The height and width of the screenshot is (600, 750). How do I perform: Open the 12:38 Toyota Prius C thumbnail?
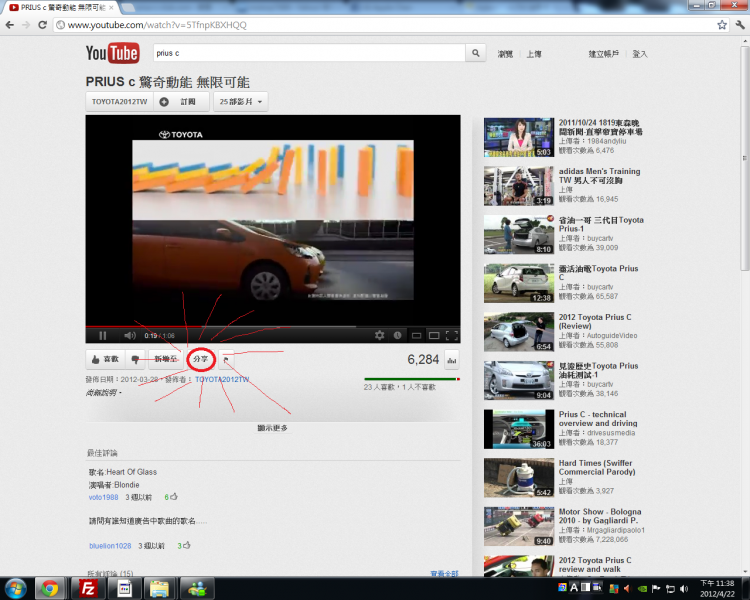[519, 283]
